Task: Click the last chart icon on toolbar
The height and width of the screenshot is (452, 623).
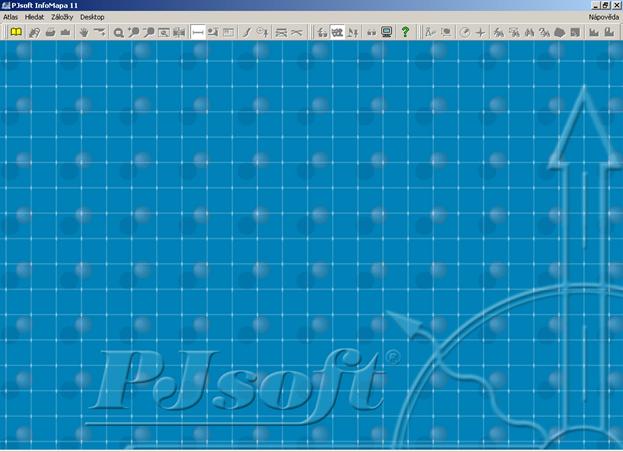Action: pyautogui.click(x=609, y=32)
